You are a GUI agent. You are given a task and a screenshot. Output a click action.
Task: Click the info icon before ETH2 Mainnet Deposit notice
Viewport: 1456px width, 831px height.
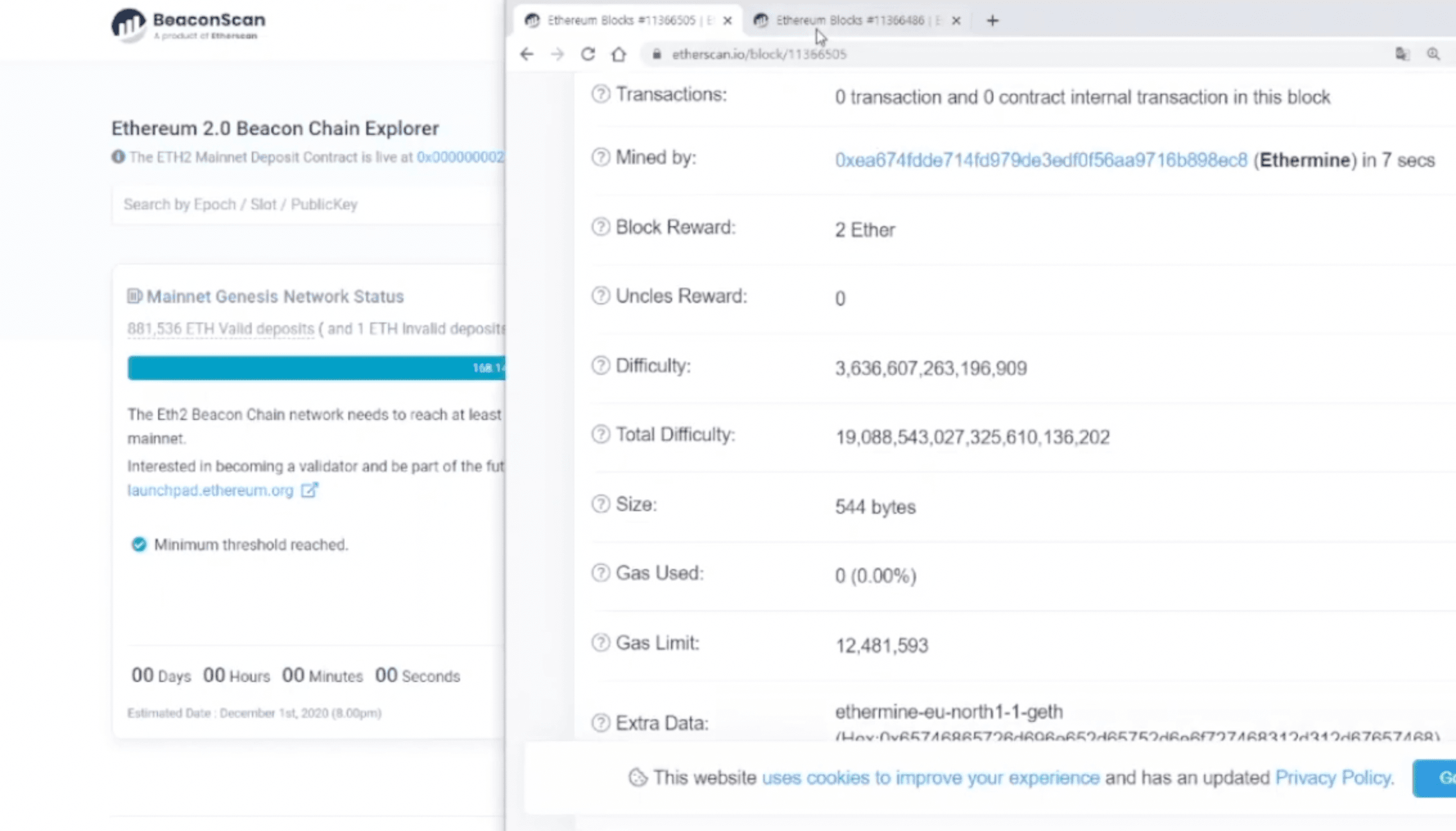[x=118, y=157]
